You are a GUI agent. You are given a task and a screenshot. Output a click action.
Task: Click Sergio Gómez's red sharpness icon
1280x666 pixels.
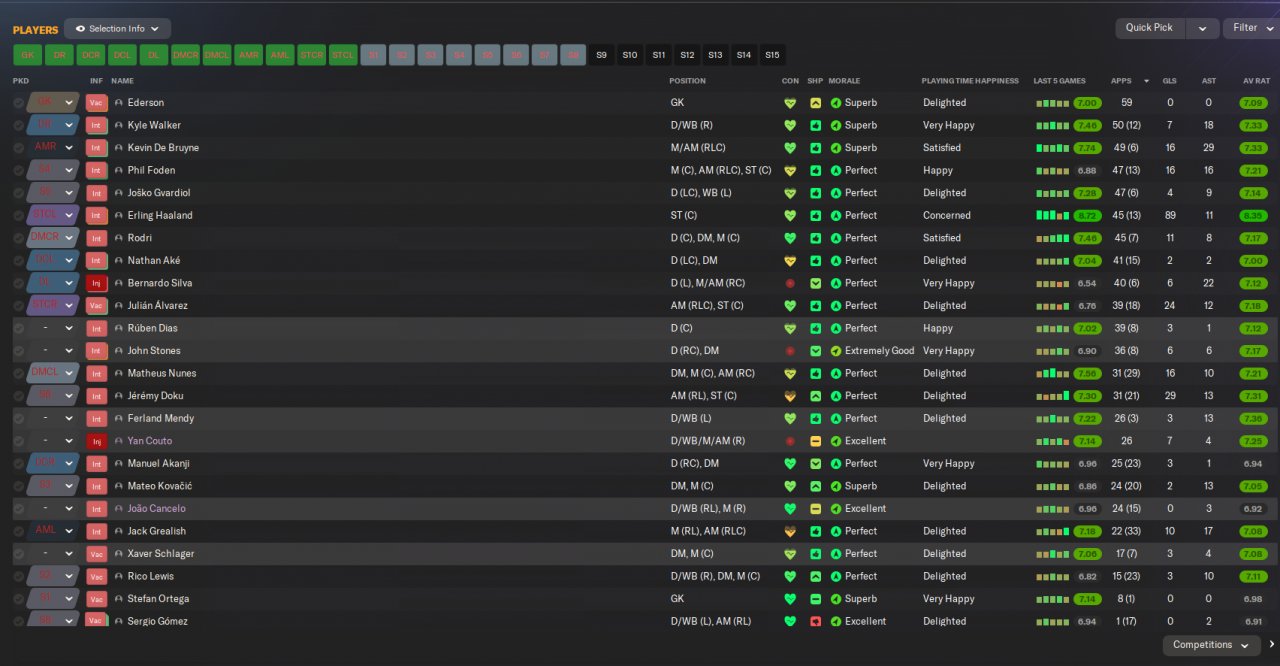point(815,621)
